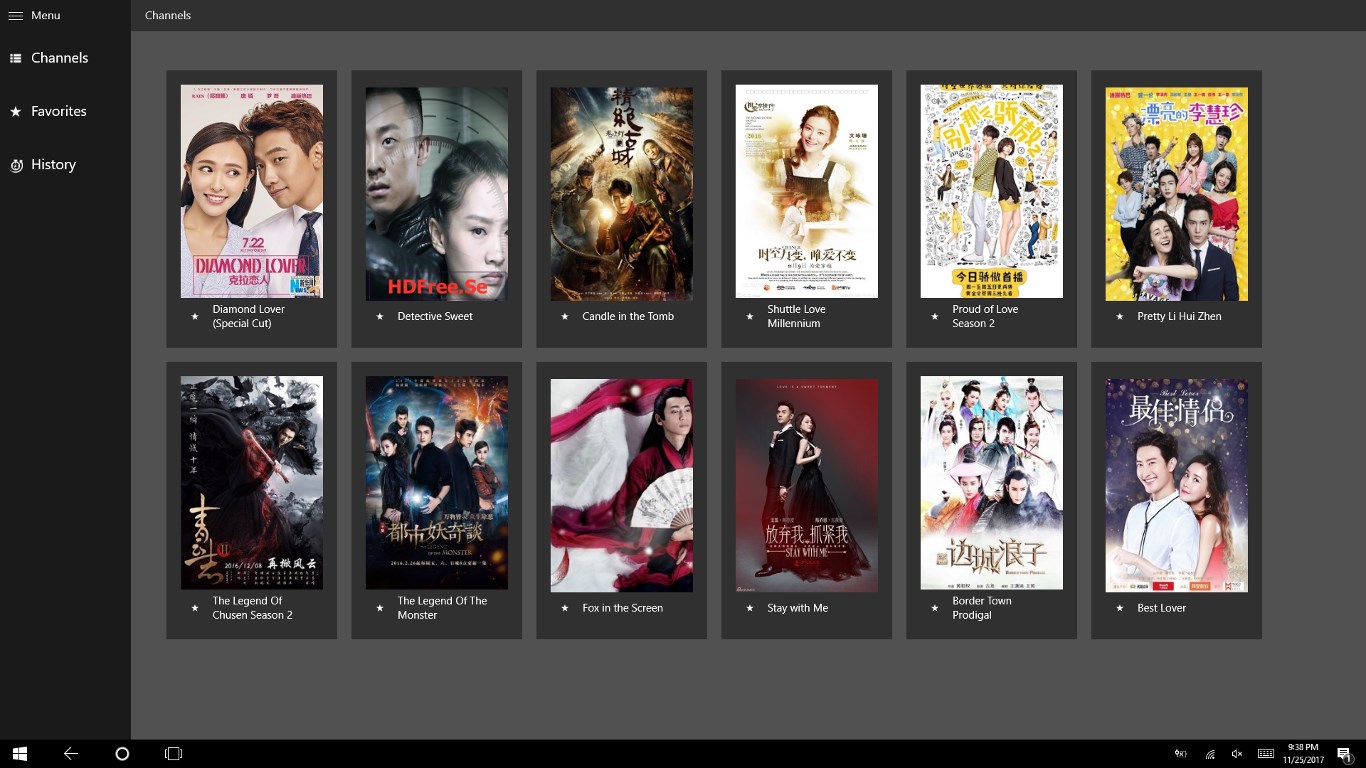Select Channels in the side menu
Image resolution: width=1366 pixels, height=768 pixels.
click(59, 58)
